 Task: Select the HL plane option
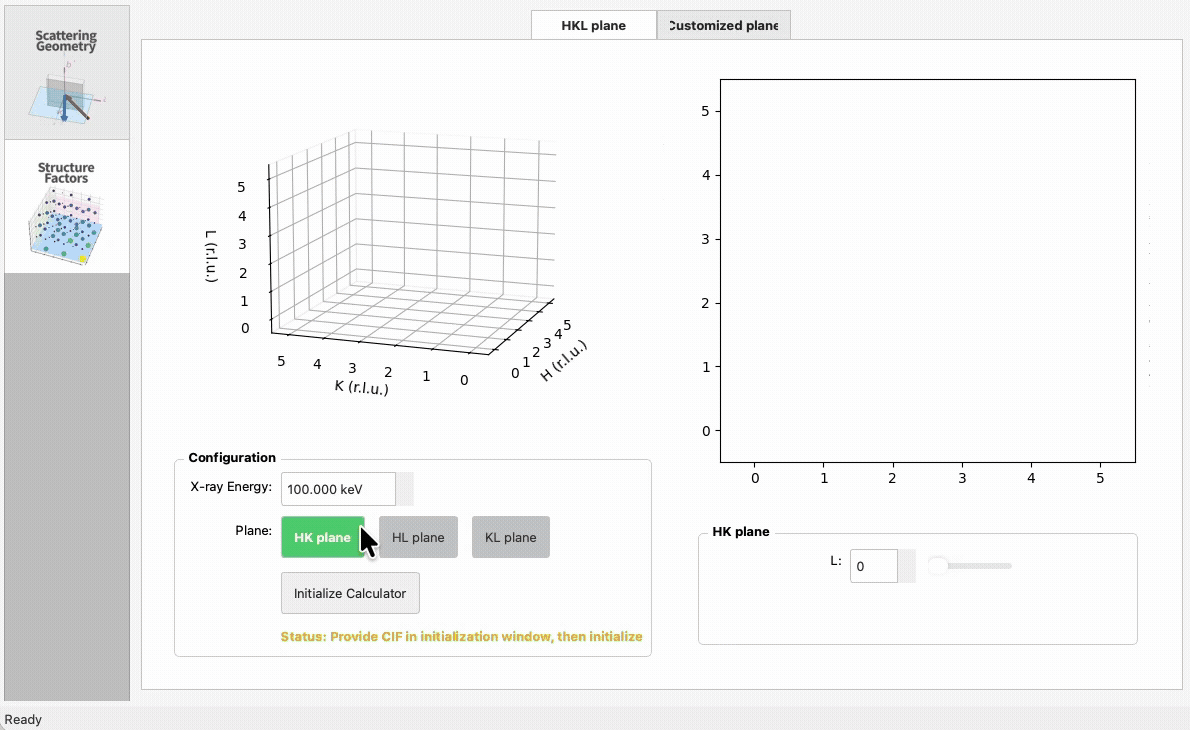click(417, 537)
